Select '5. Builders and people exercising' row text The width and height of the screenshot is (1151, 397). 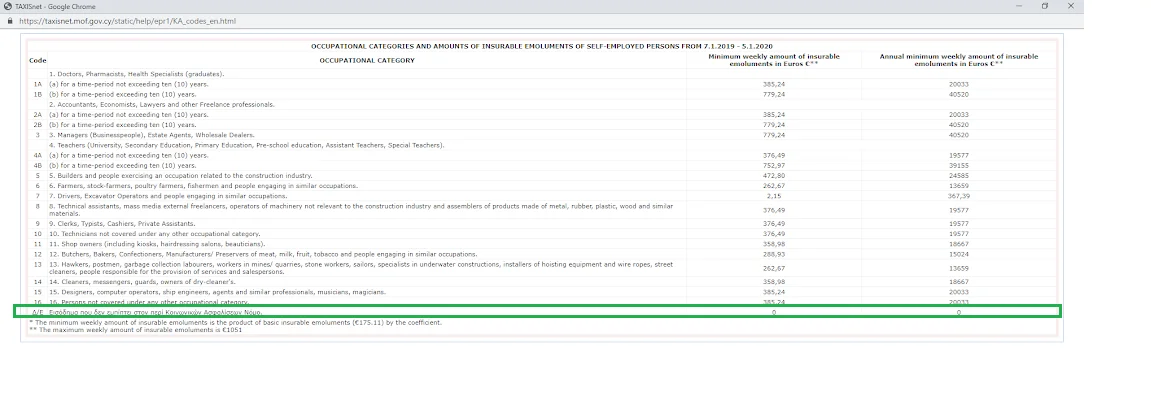coord(181,176)
